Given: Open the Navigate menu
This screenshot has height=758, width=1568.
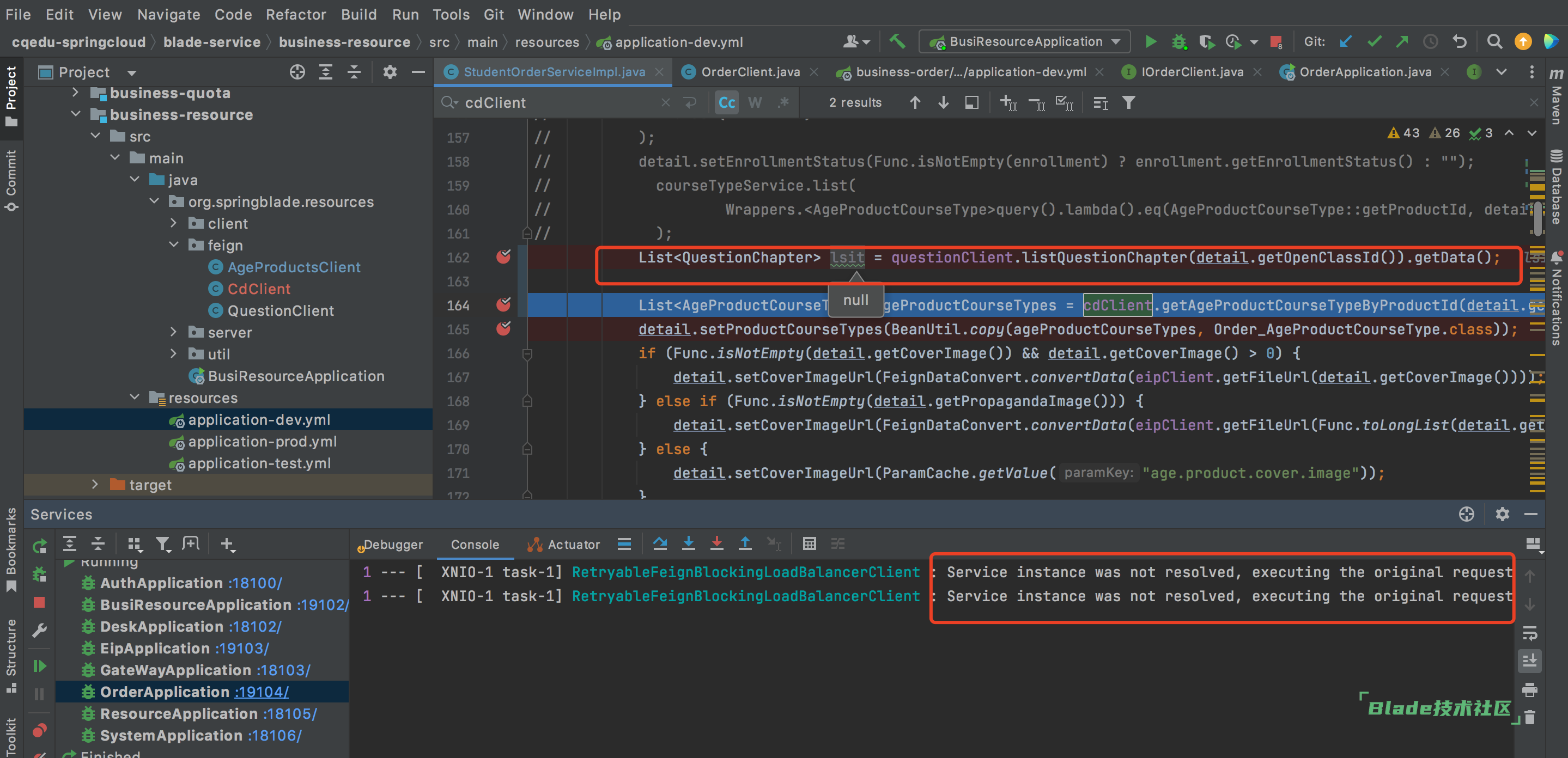Looking at the screenshot, I should [168, 14].
